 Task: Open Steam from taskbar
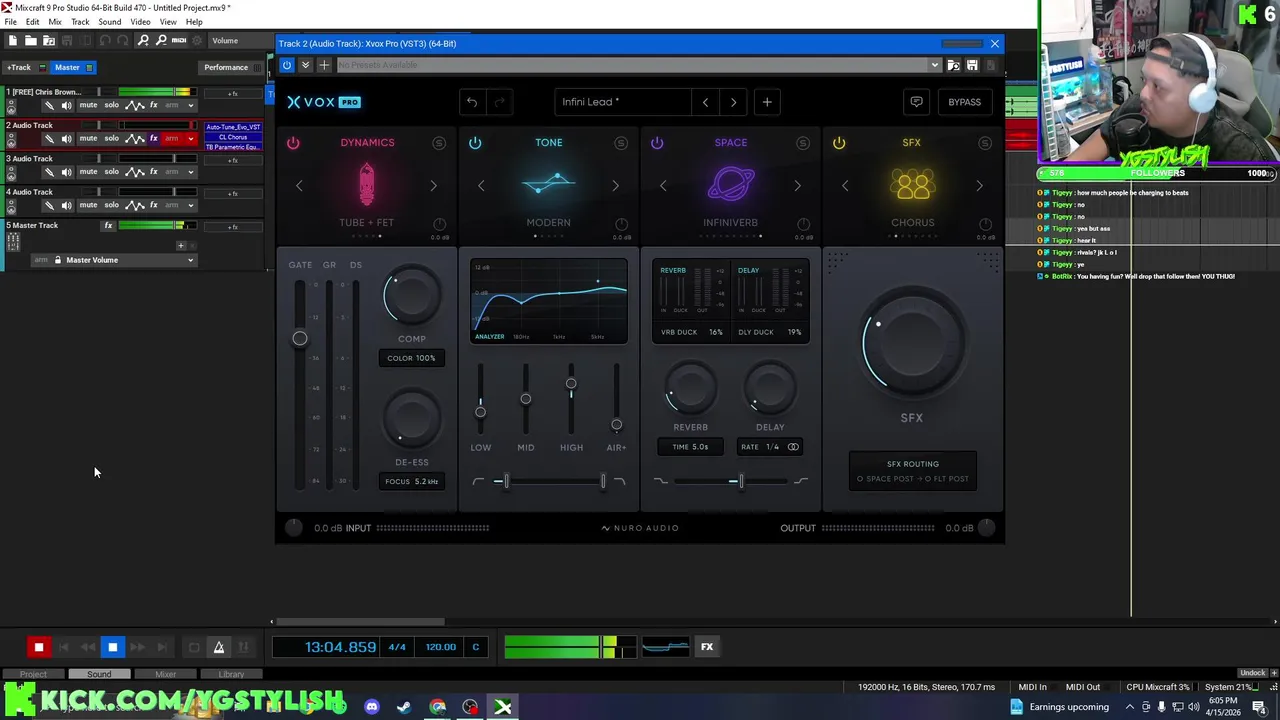pos(404,707)
